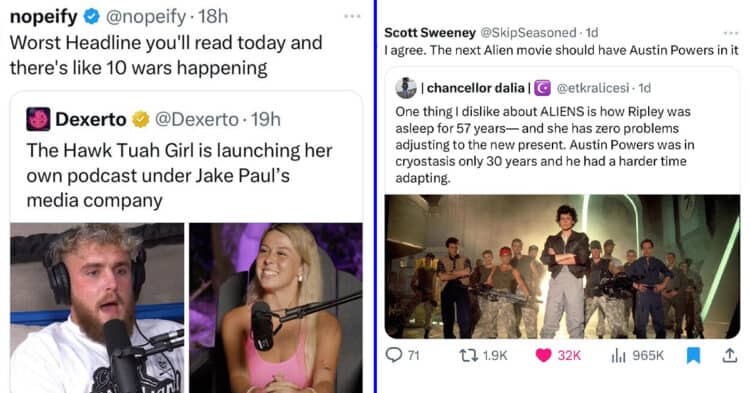
Task: Open the @SkipSeasoned handle link
Action: coord(528,33)
